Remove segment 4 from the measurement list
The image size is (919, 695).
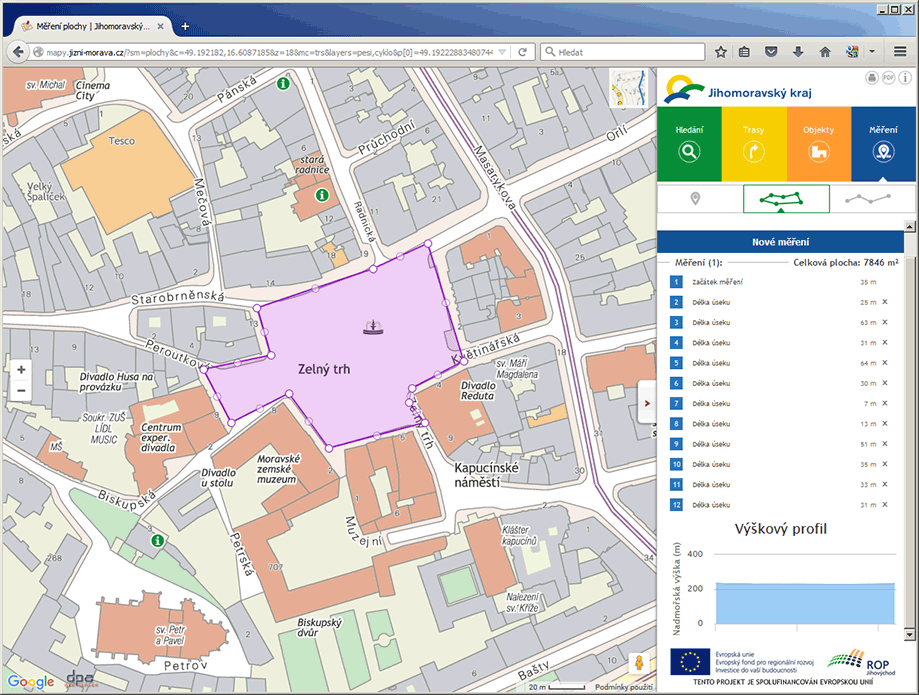coord(885,343)
